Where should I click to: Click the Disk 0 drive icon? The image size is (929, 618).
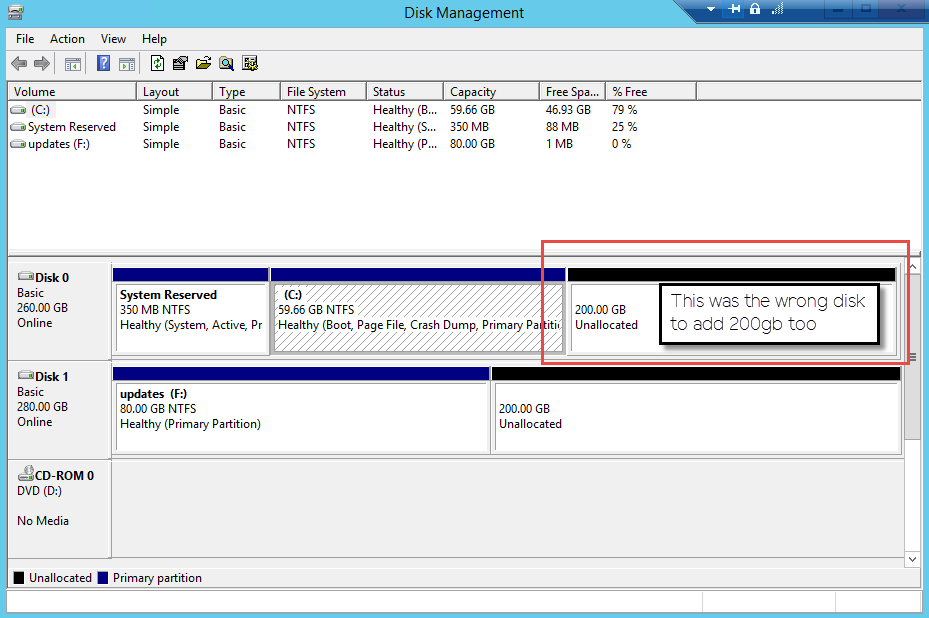tap(25, 276)
